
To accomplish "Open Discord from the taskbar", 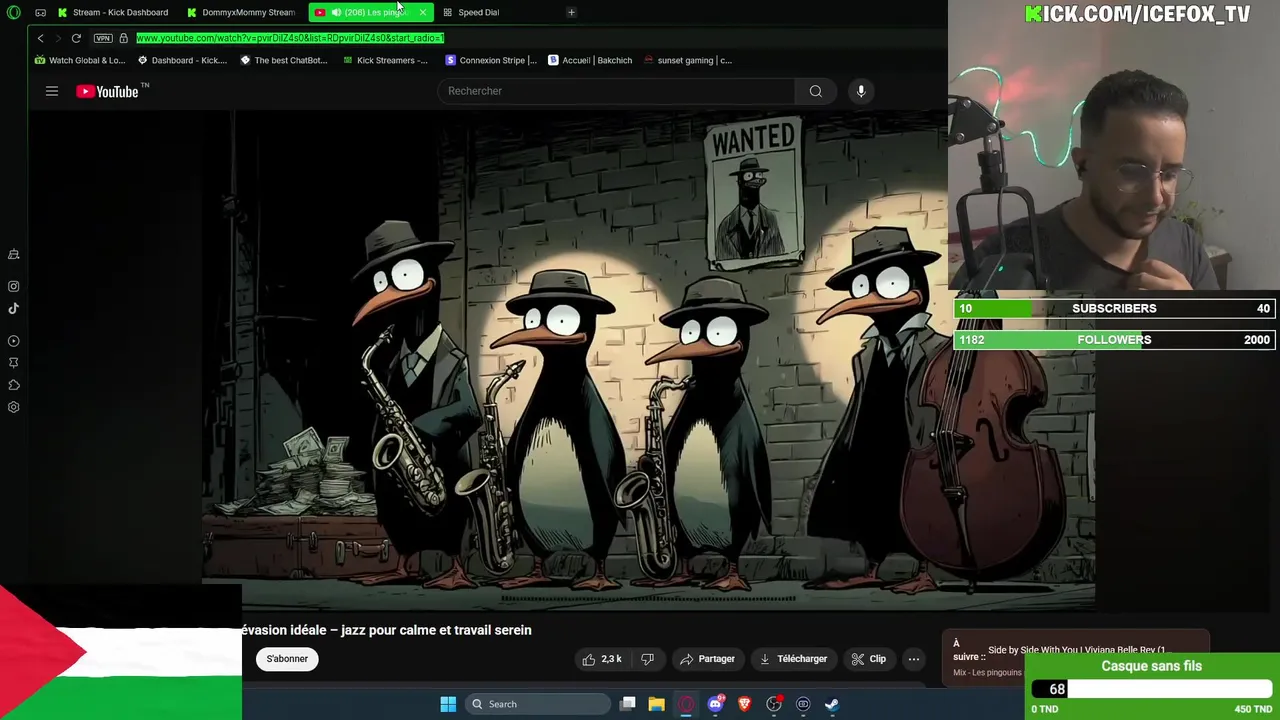I will [715, 704].
